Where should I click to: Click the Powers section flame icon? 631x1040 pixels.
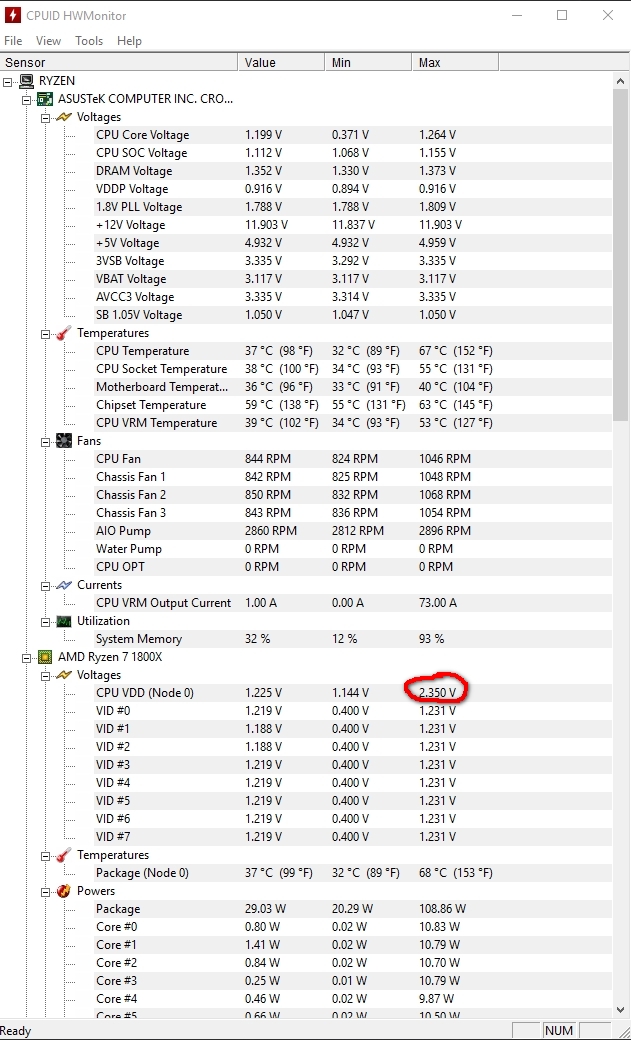64,891
